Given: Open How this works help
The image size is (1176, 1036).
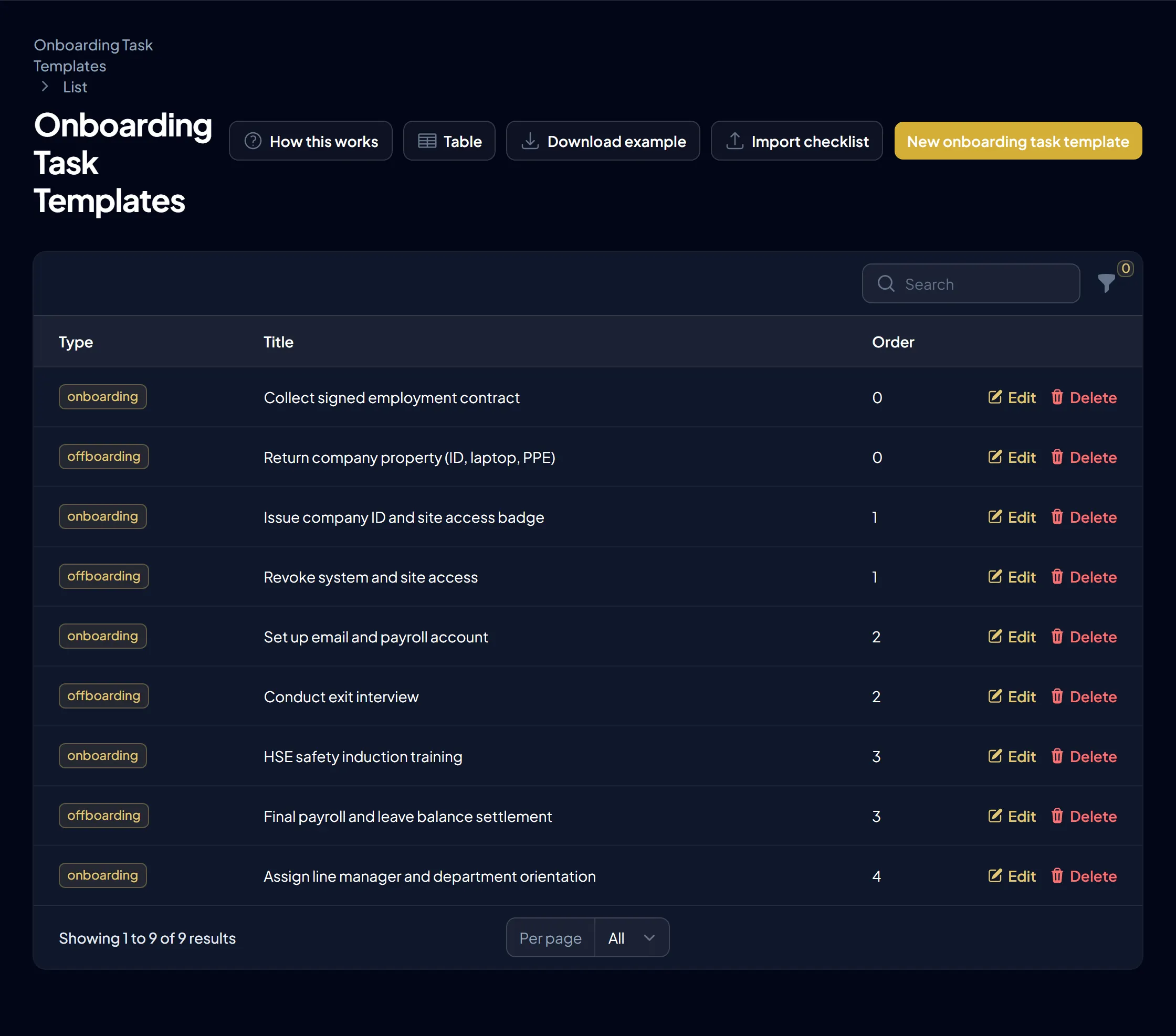Looking at the screenshot, I should point(311,141).
